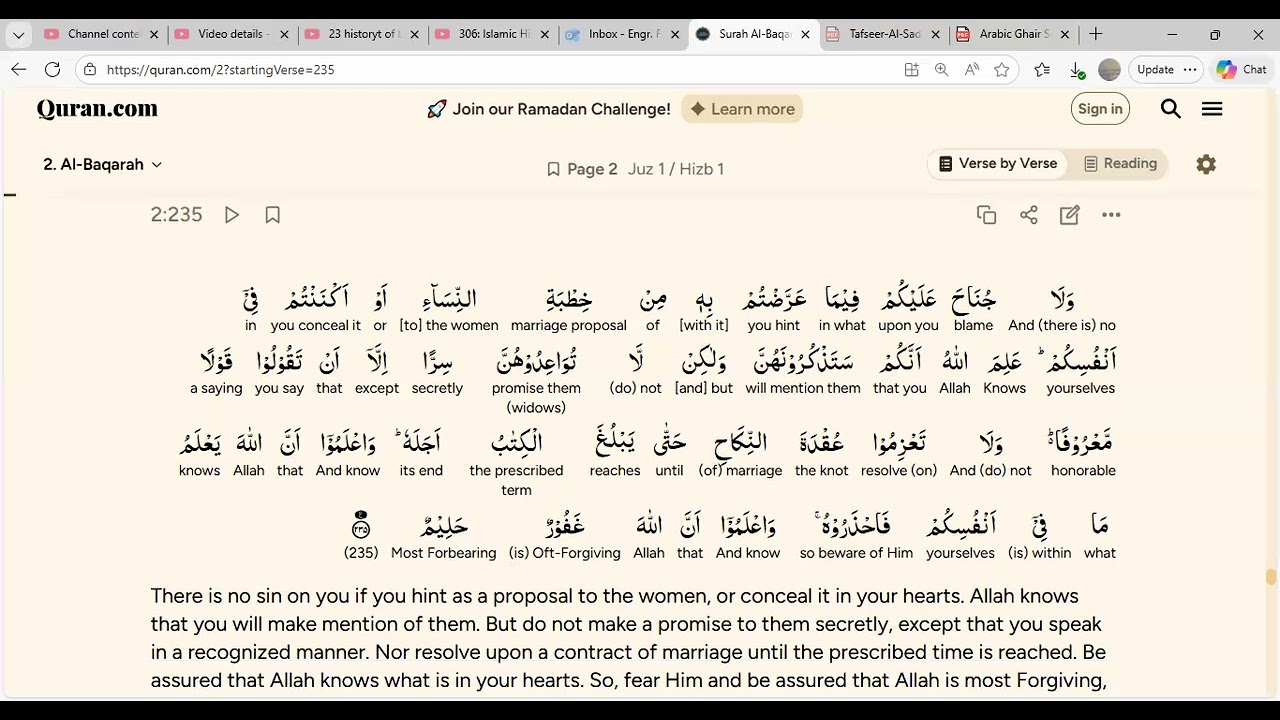The image size is (1280, 720).
Task: Click the Sign in button
Action: click(x=1100, y=109)
